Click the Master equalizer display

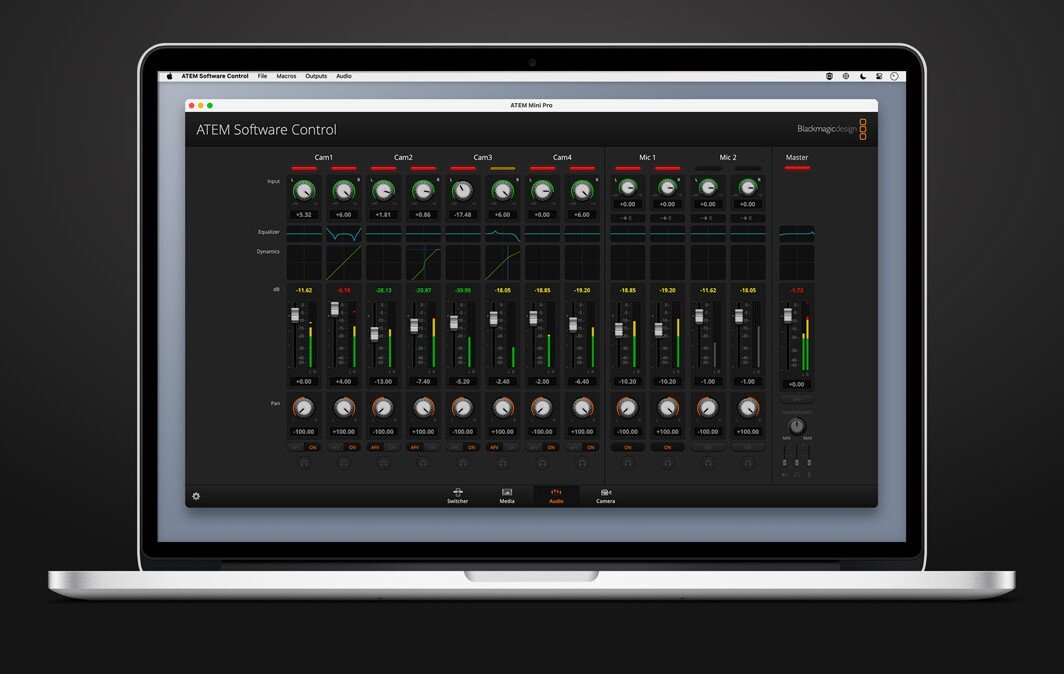click(797, 233)
